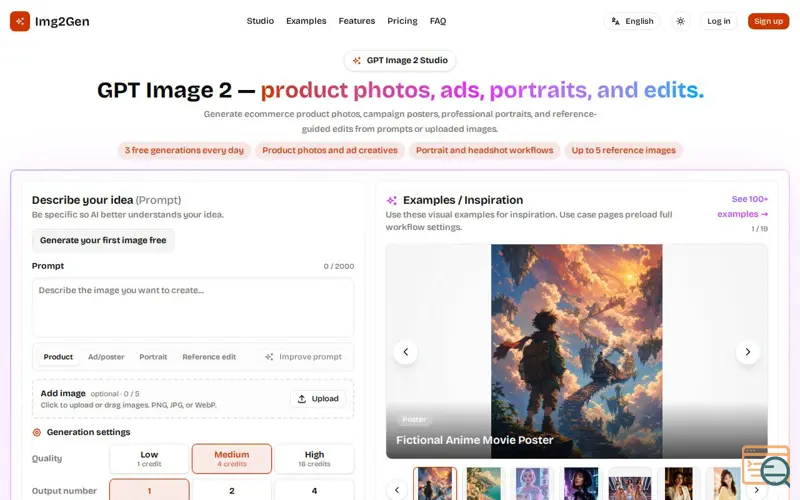Viewport: 800px width, 500px height.
Task: Click the sparkle icon next to Examples / Inspiration
Action: [x=391, y=200]
